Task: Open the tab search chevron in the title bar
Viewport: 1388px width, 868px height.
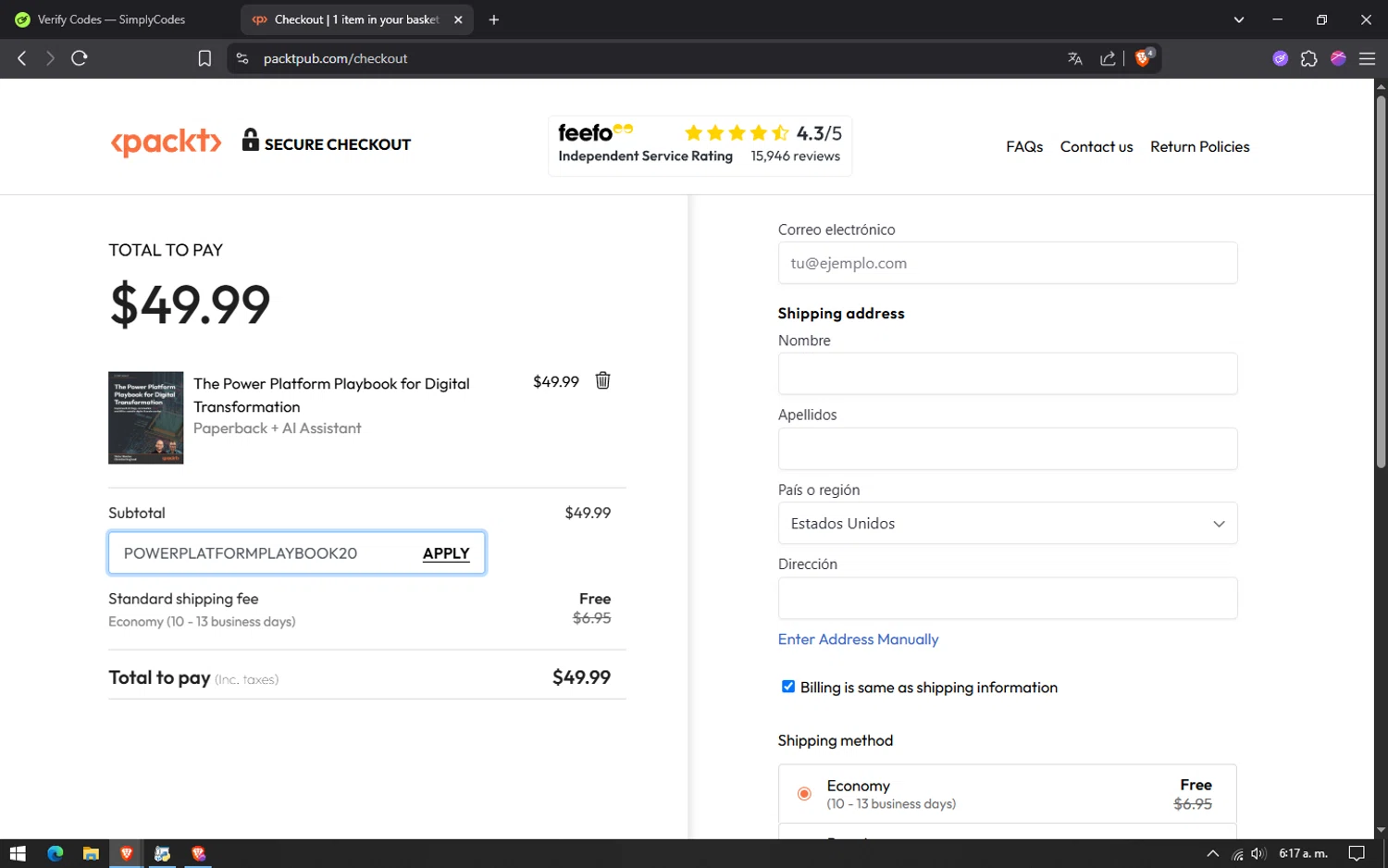Action: [1238, 19]
